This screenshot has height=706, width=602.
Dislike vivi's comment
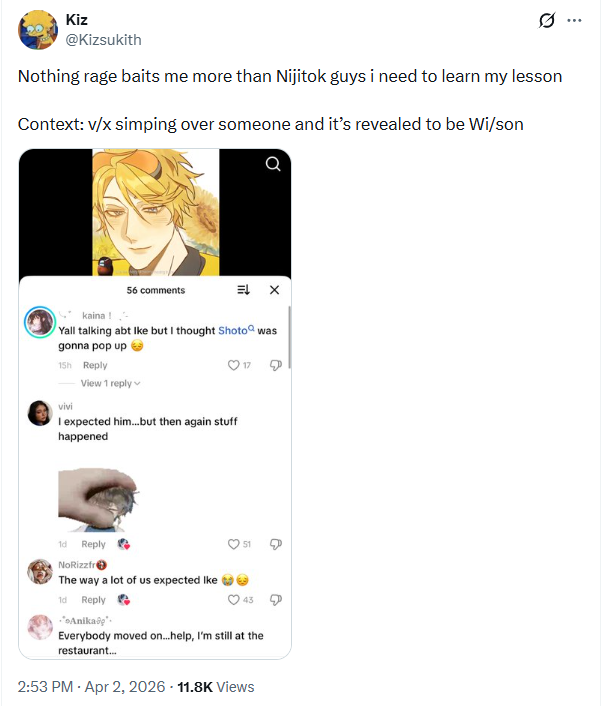click(276, 544)
